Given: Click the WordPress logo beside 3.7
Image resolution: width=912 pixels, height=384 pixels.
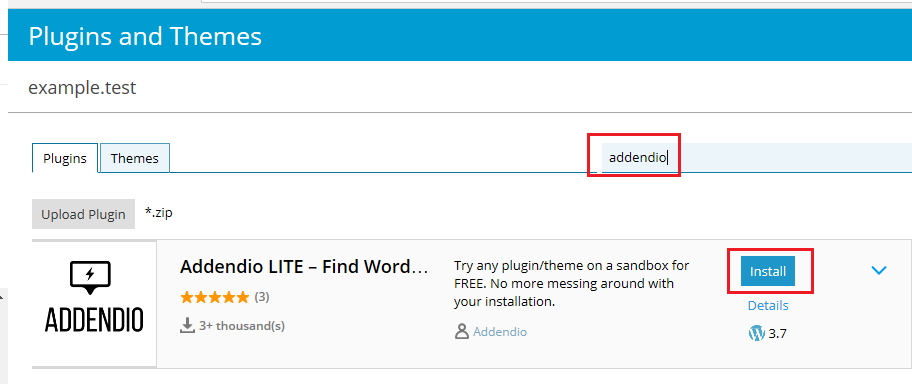Looking at the screenshot, I should coord(756,333).
